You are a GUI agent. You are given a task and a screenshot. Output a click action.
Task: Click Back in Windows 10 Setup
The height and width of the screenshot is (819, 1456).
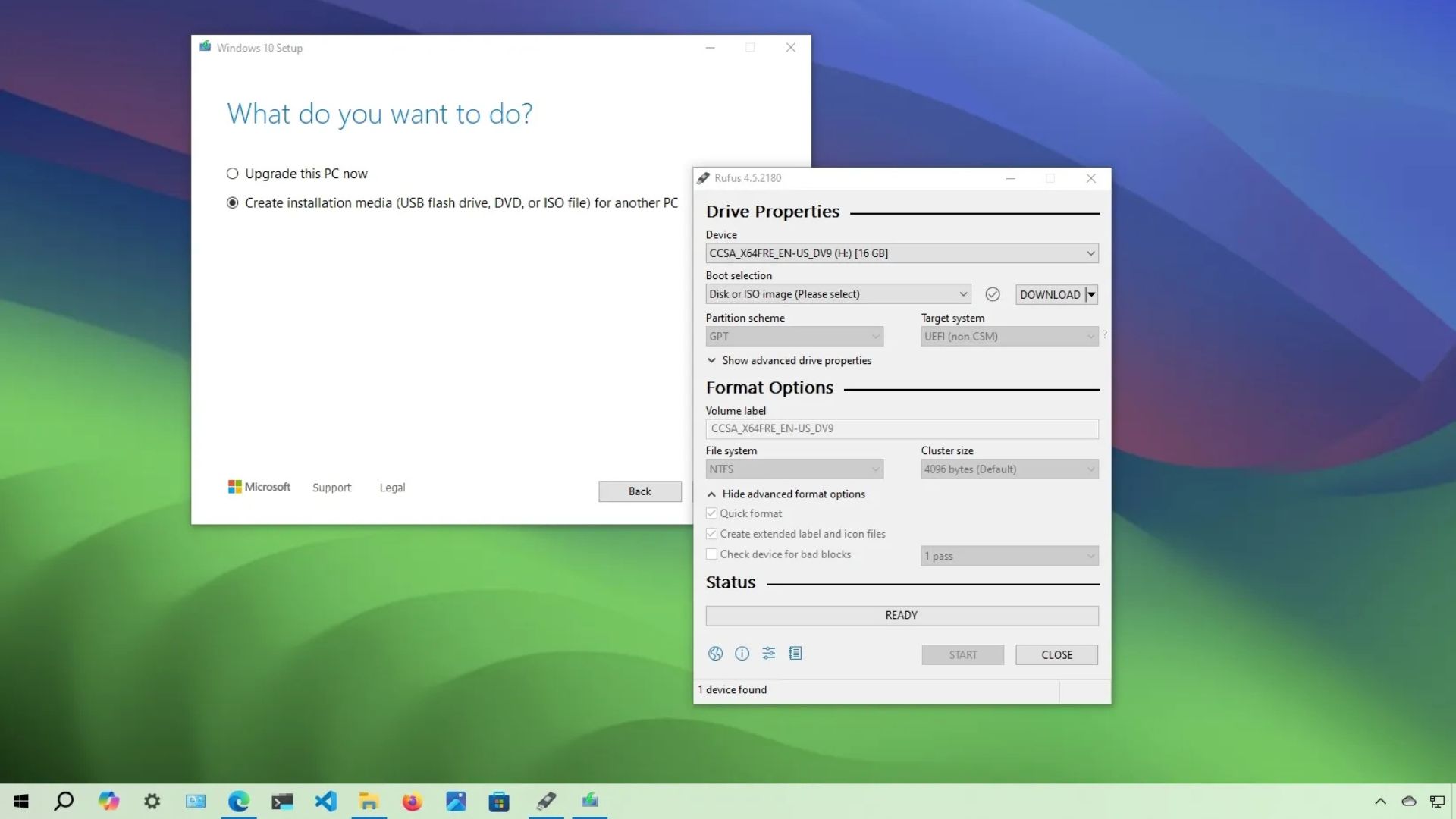(x=639, y=491)
